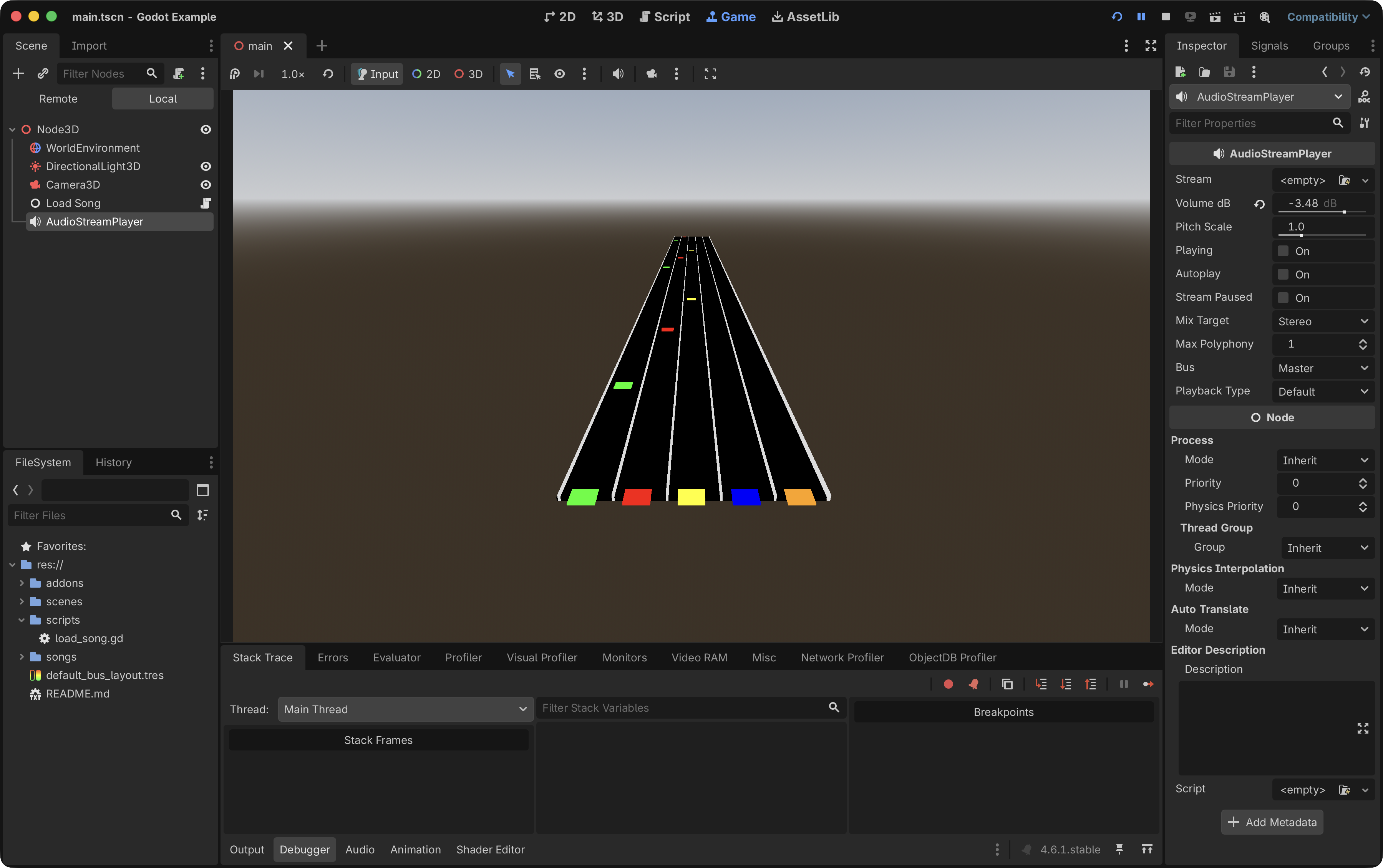Click the Add Metadata button
This screenshot has height=868, width=1383.
tap(1272, 822)
